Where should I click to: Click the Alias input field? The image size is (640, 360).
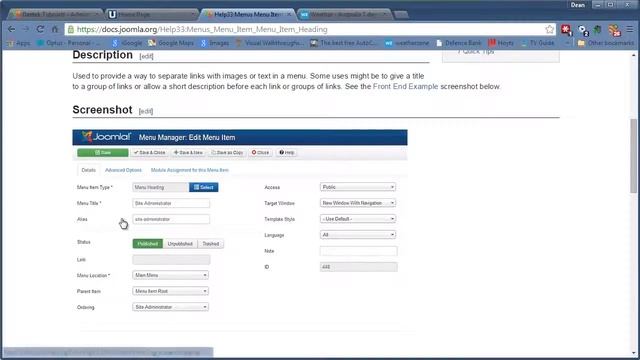click(171, 219)
